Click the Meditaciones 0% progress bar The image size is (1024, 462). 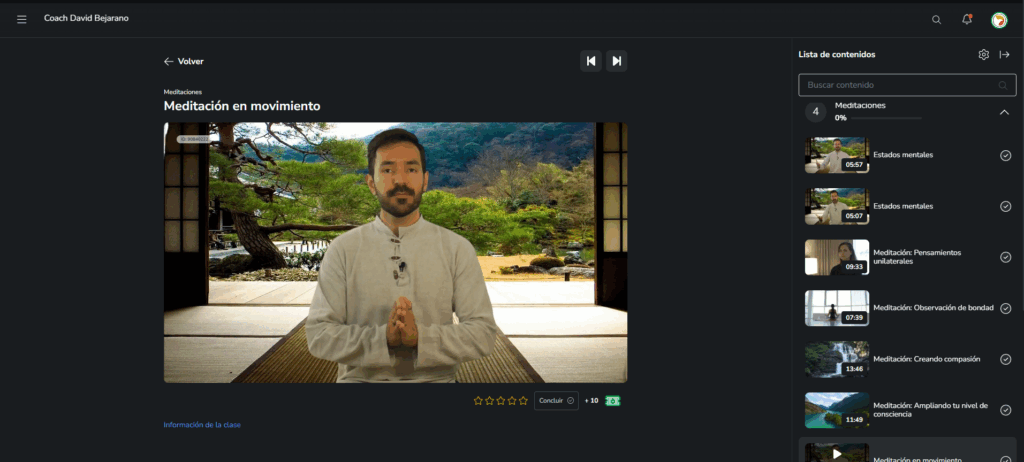pyautogui.click(x=887, y=118)
